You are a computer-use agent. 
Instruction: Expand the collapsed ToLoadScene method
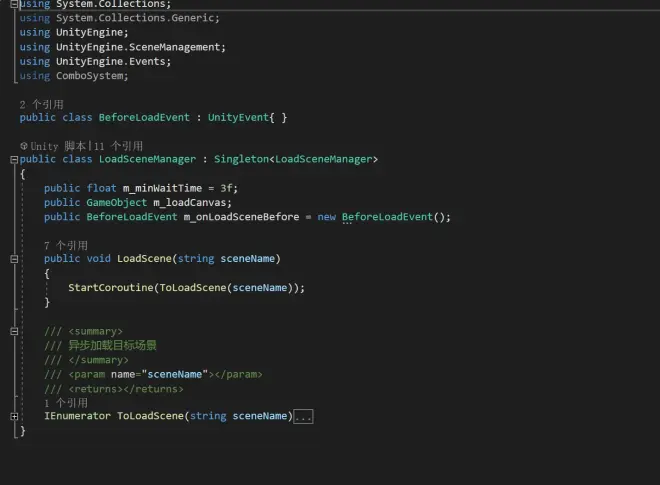(x=14, y=416)
